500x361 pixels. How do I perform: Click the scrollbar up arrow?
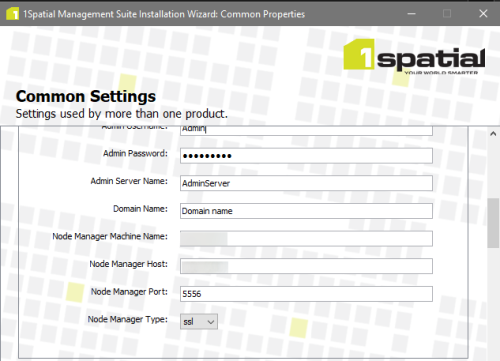click(x=493, y=134)
